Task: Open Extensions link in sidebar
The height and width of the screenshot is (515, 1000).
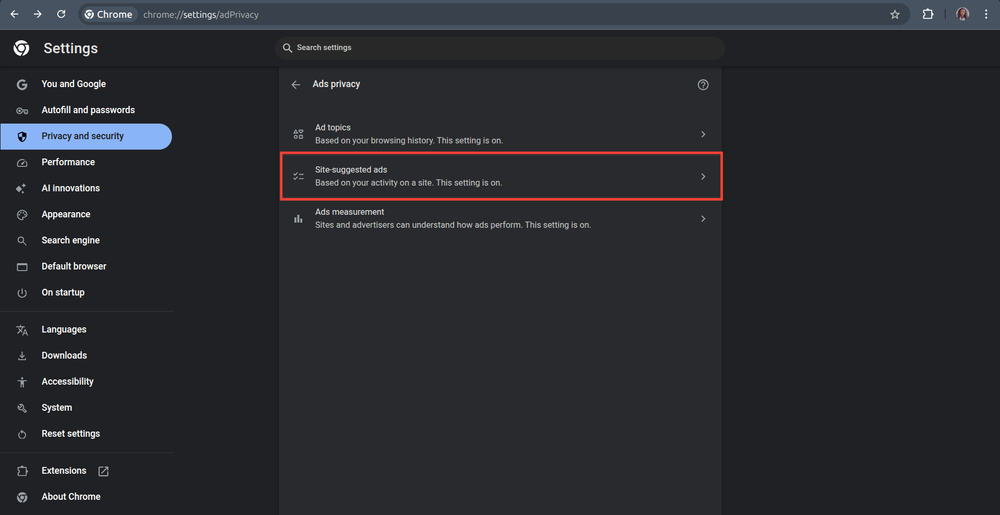Action: (64, 471)
